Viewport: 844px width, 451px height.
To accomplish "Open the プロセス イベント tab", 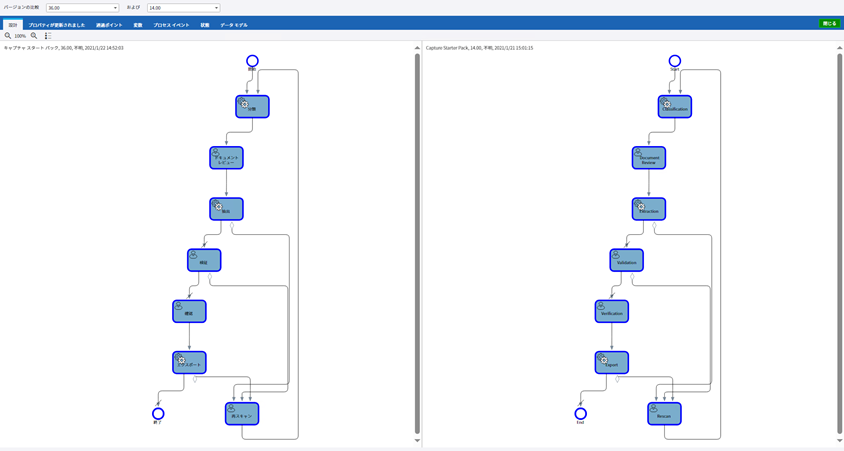I will [171, 25].
